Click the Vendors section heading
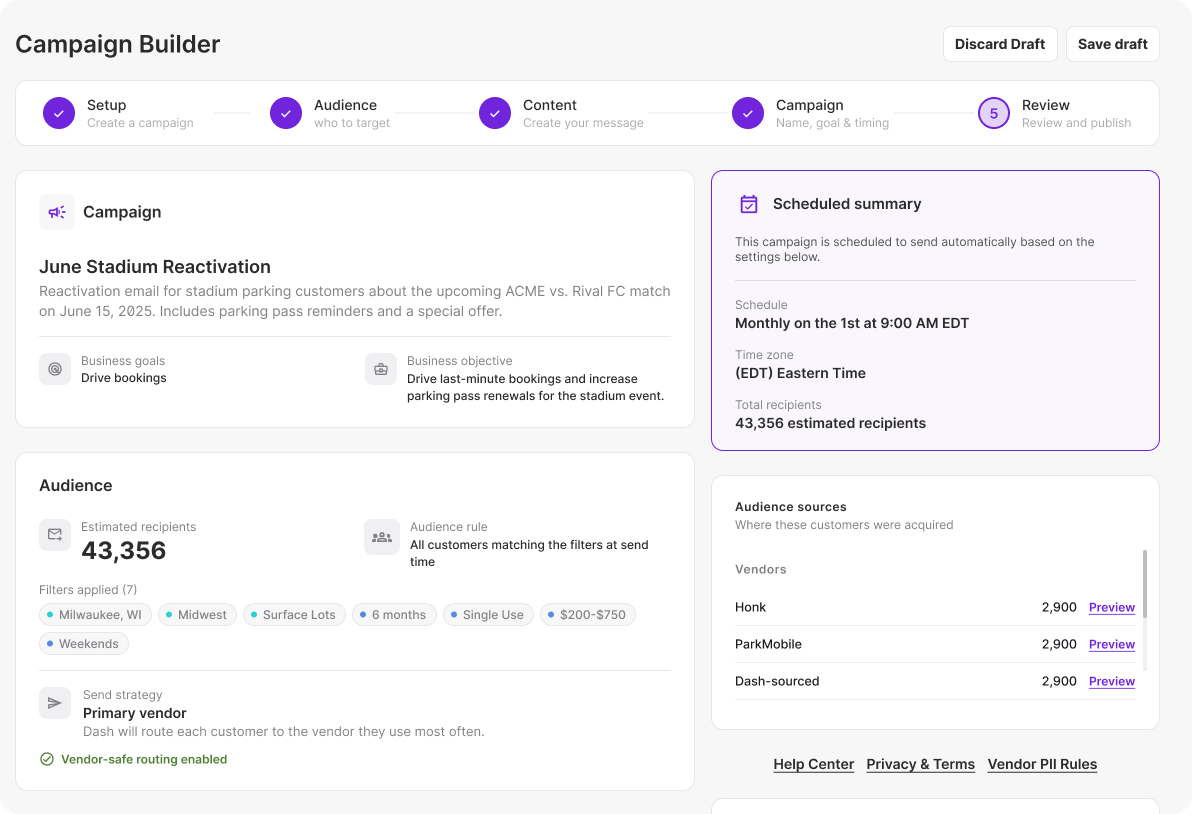 (761, 569)
